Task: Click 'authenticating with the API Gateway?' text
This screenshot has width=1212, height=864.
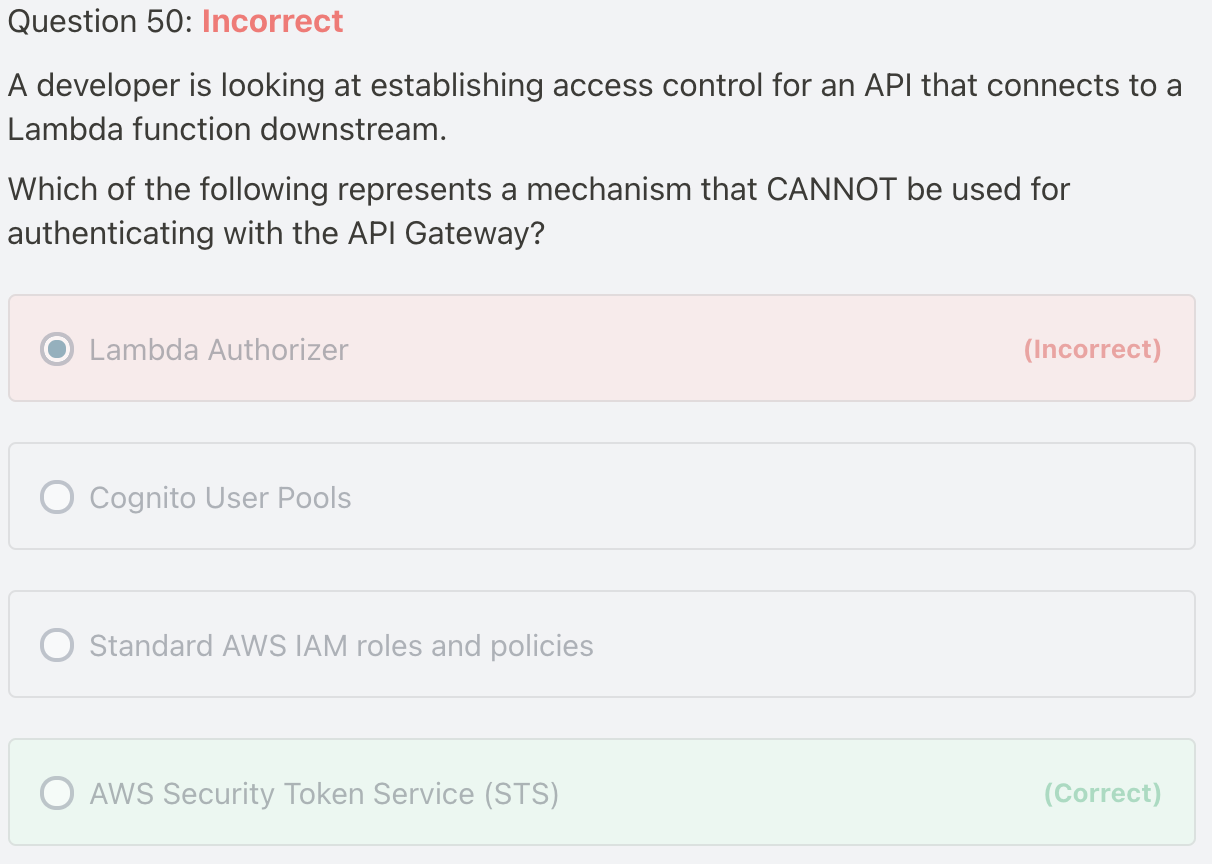Action: (x=276, y=233)
